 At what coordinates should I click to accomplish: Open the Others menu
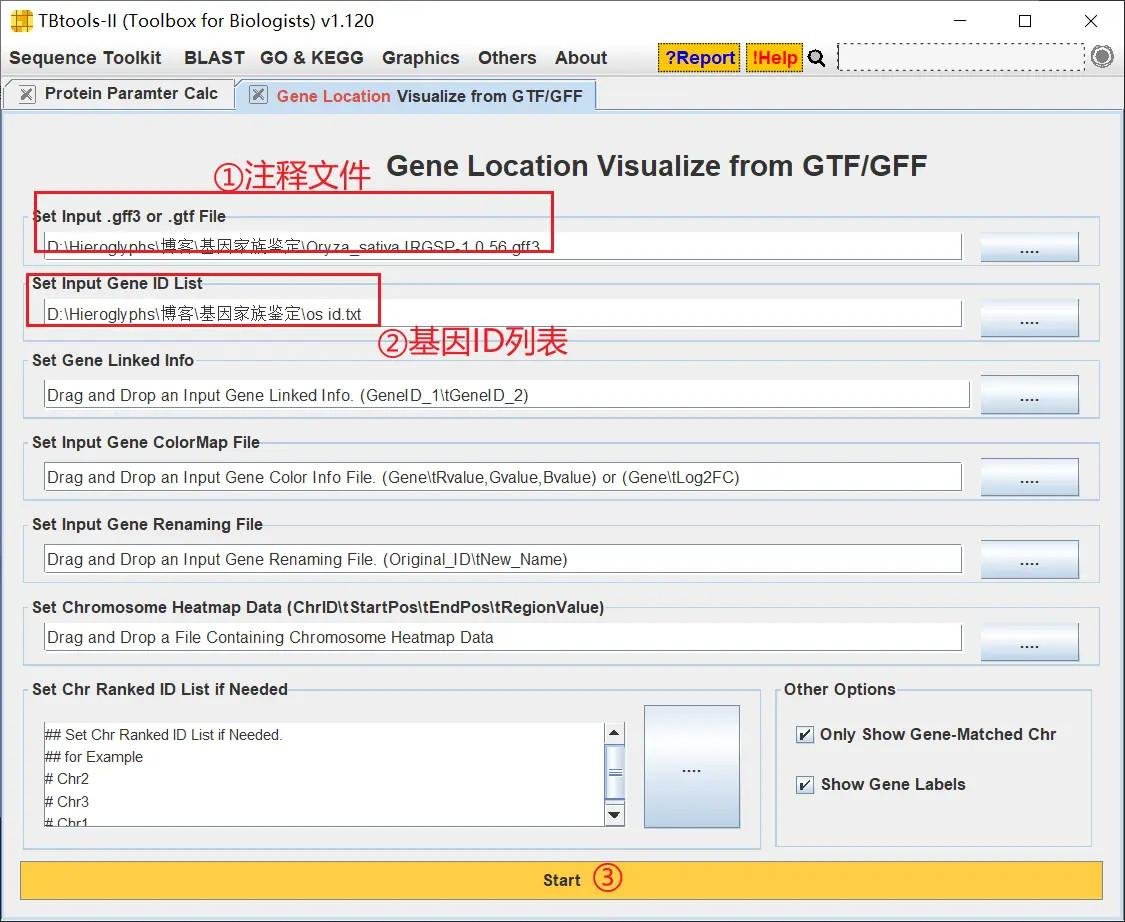pyautogui.click(x=507, y=58)
